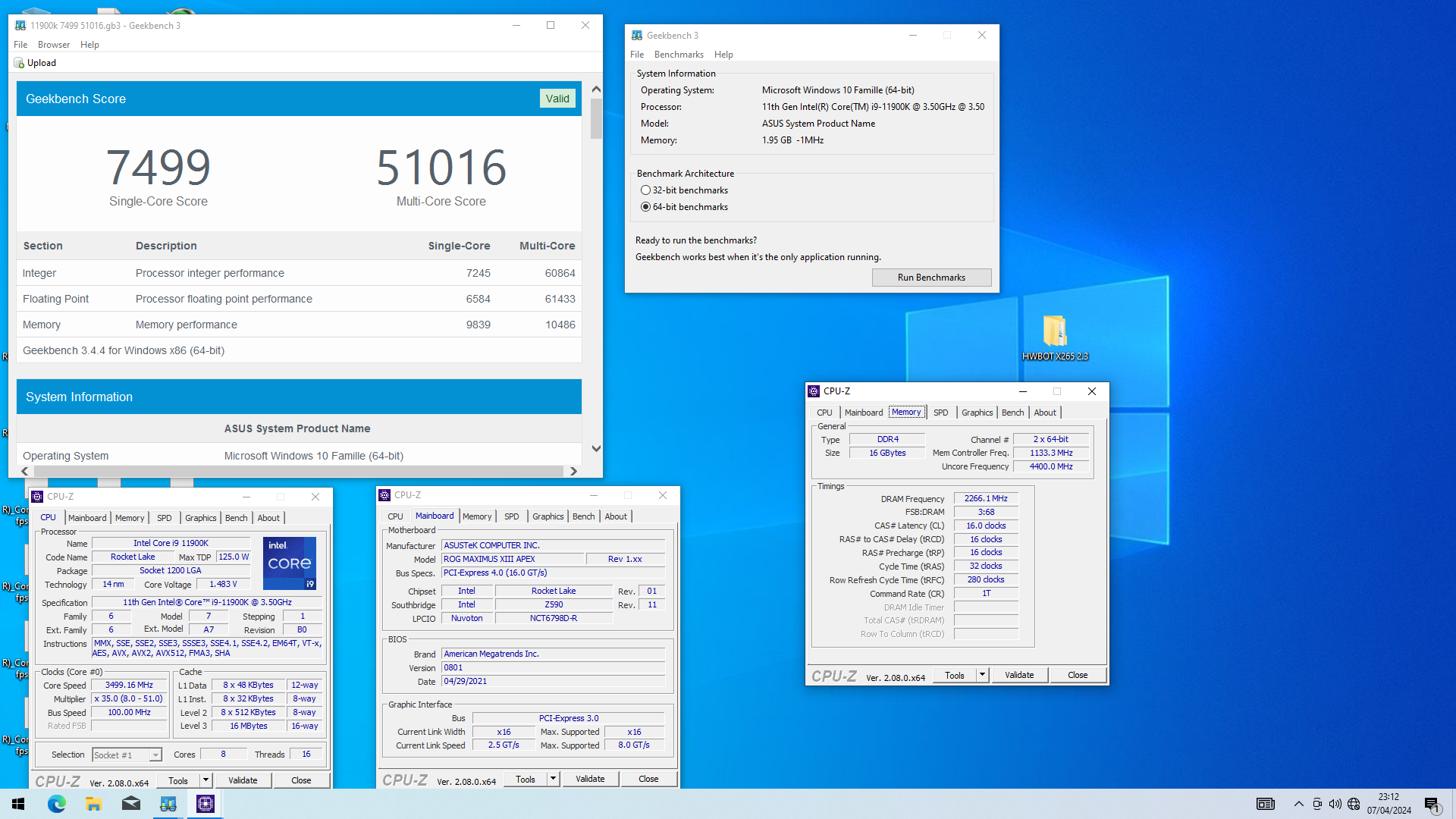Click scroll up arrow in Geekbench results

[596, 89]
